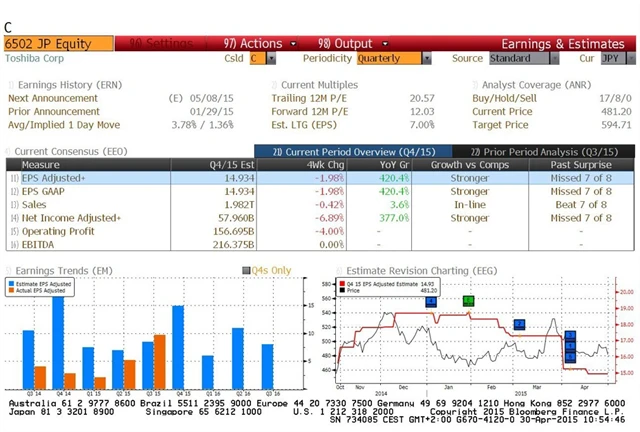This screenshot has height=432, width=640.
Task: Click the row 3 Sales index icon
Action: point(13,204)
